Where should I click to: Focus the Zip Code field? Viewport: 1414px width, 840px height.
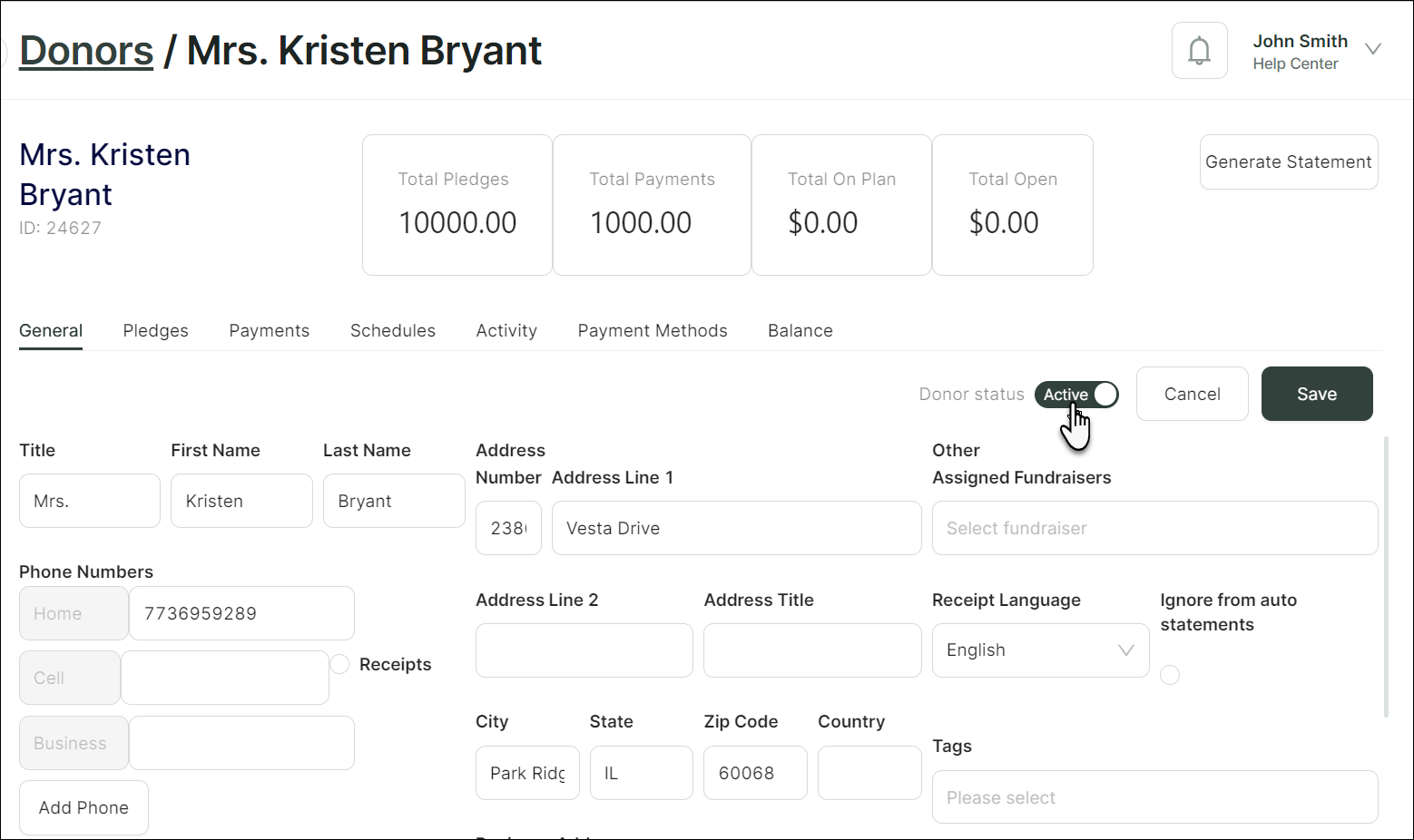[x=755, y=773]
